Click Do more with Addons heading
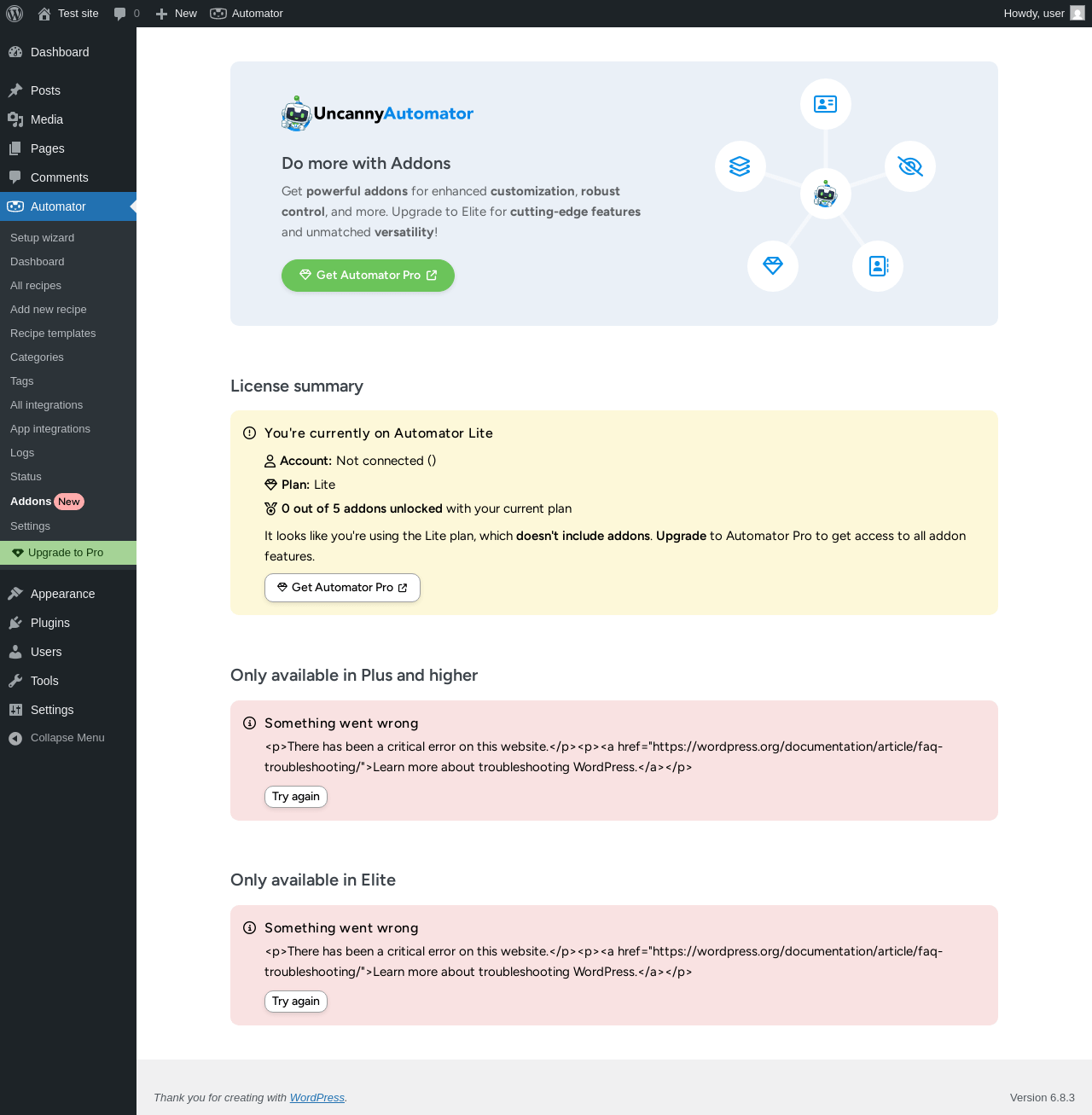Screen dimensions: 1092x1115 (366, 164)
